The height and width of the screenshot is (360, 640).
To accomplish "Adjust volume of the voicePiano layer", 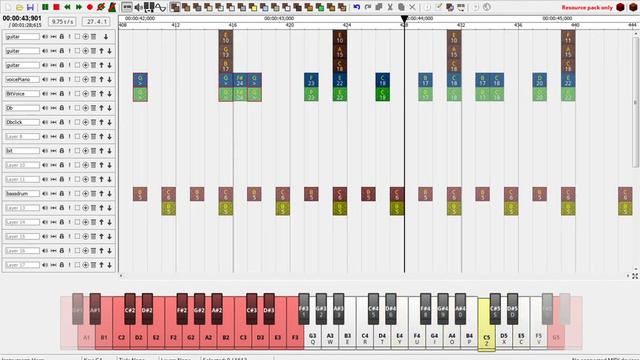I will click(45, 79).
